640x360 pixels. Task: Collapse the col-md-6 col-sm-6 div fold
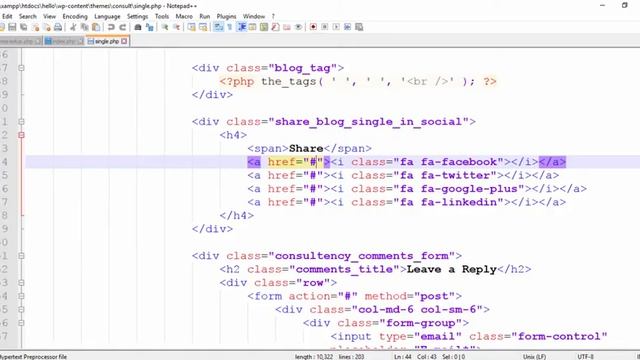pyautogui.click(x=21, y=309)
